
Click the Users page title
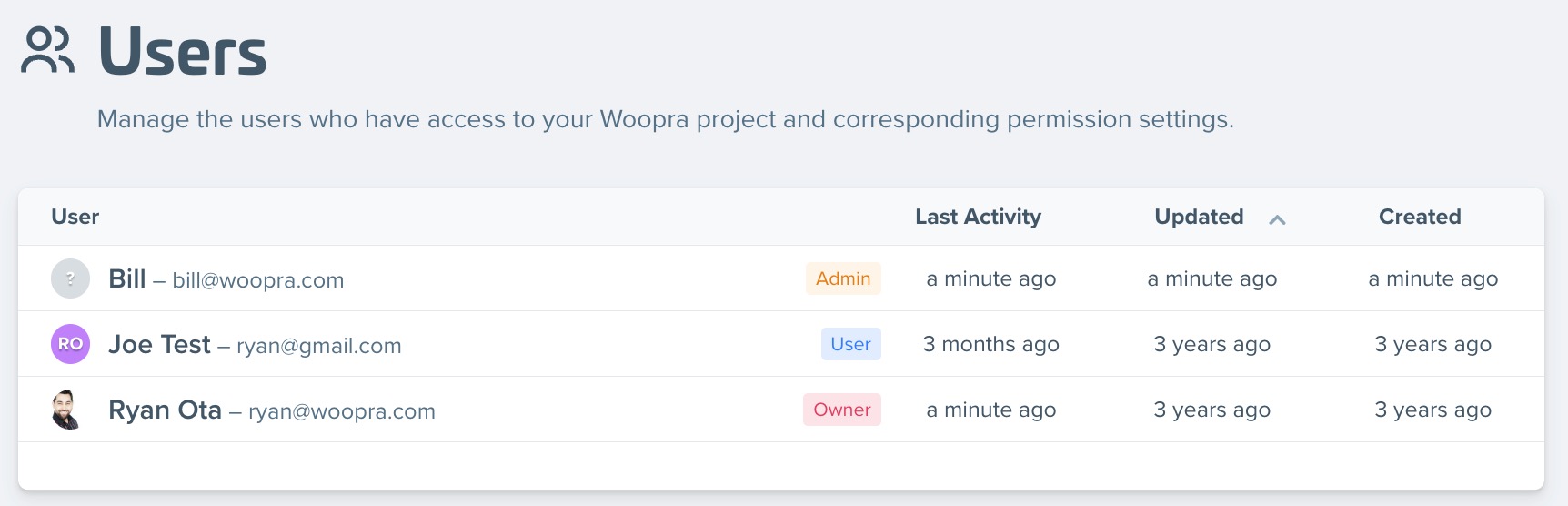click(182, 52)
